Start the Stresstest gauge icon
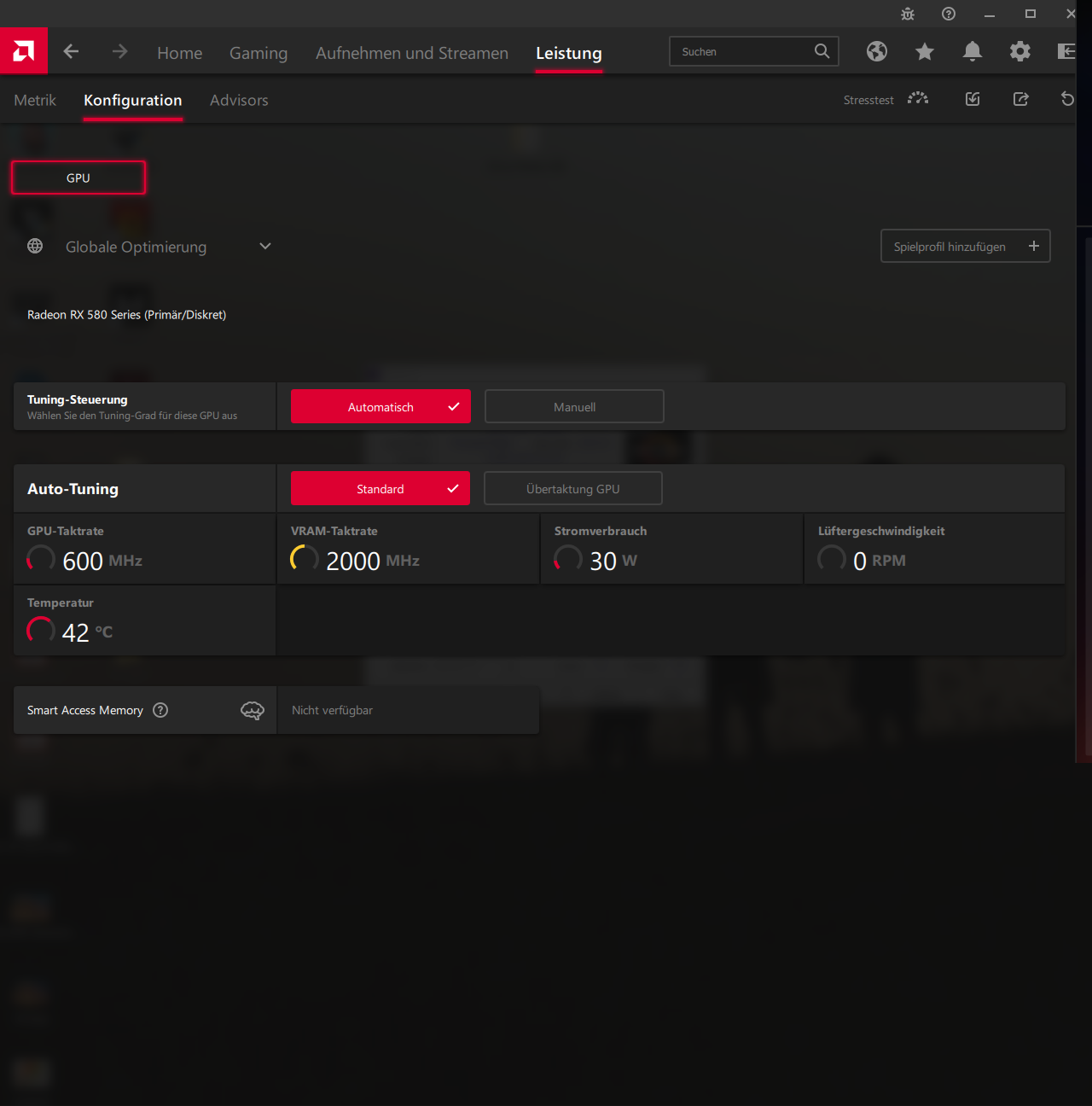This screenshot has width=1092, height=1106. click(x=918, y=99)
